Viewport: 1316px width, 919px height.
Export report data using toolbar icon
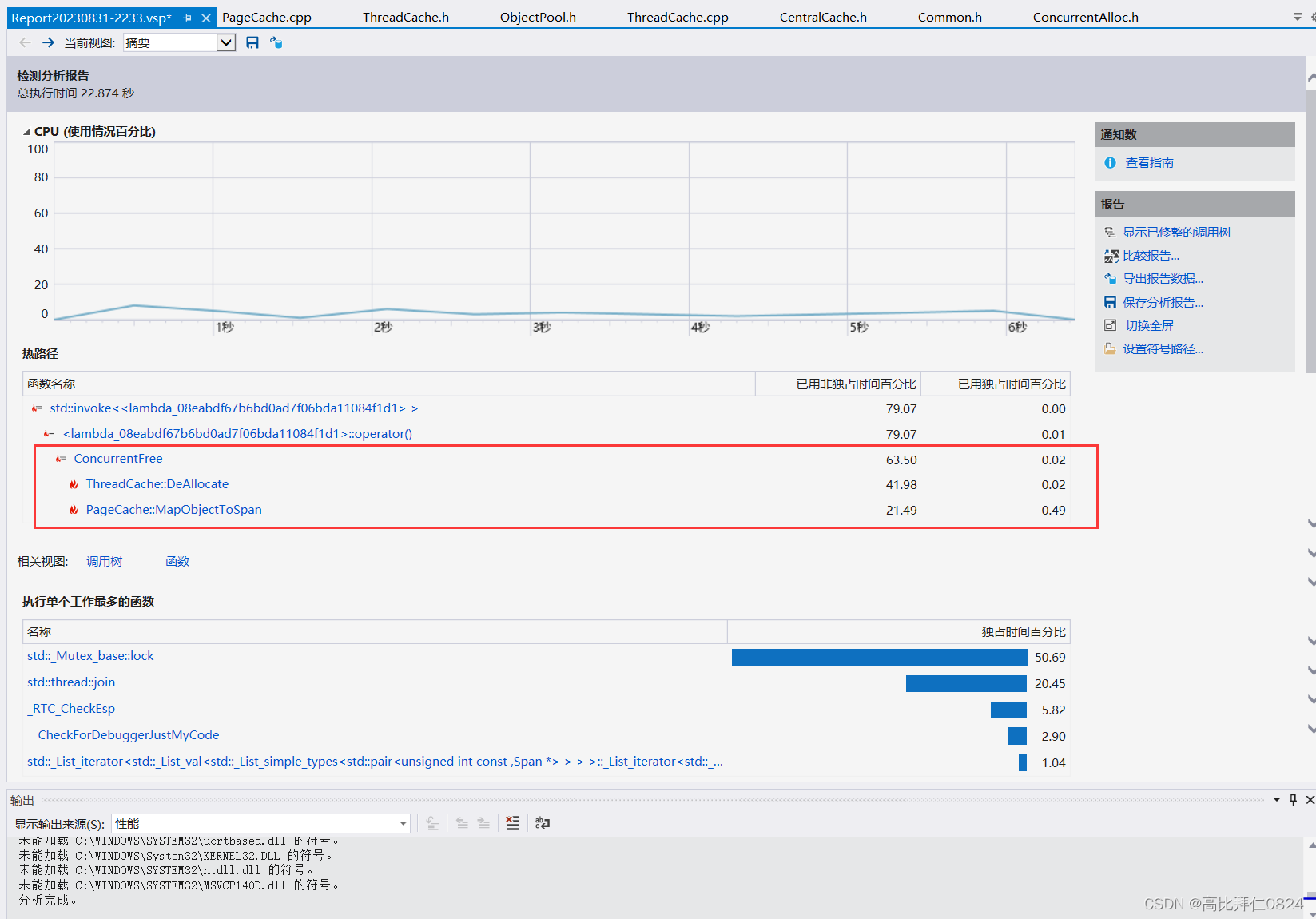coord(276,42)
